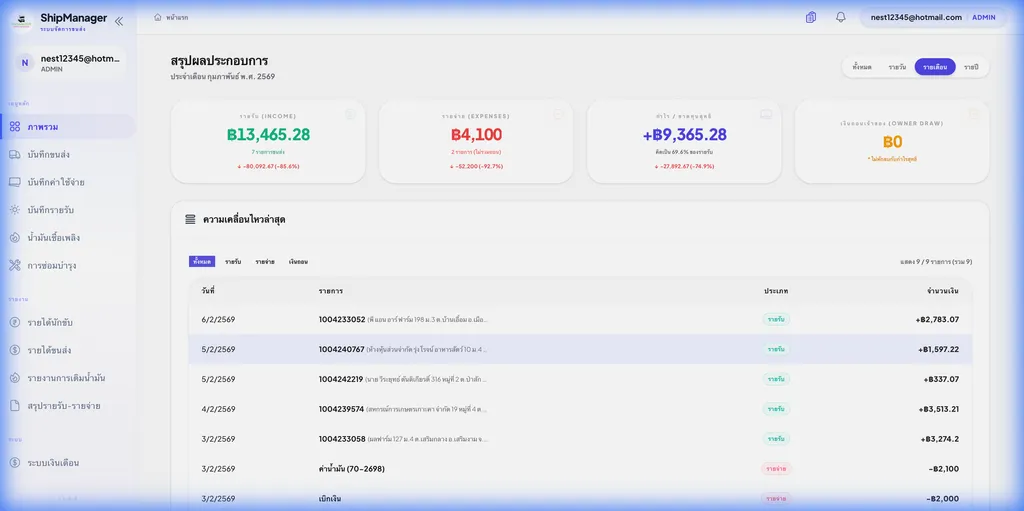This screenshot has width=1024, height=511.
Task: Open การซ่อมบำรุง wrench icon
Action: click(15, 265)
